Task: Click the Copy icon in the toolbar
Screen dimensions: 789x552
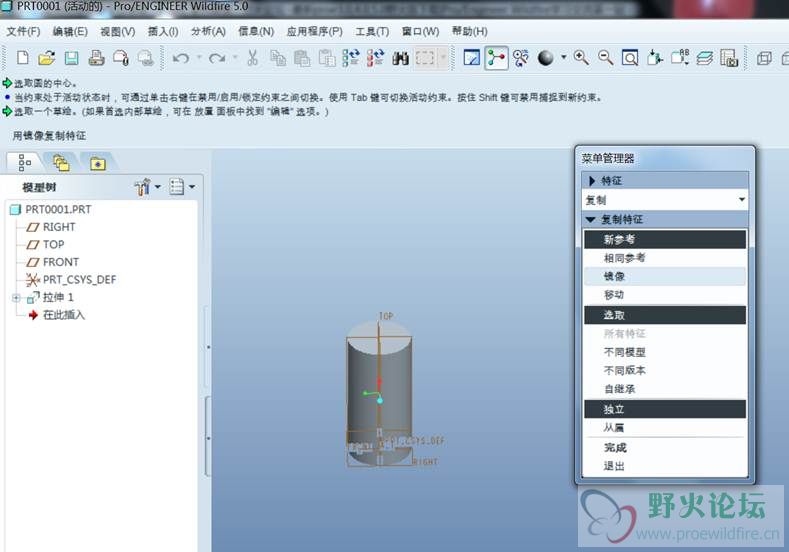Action: coord(278,58)
